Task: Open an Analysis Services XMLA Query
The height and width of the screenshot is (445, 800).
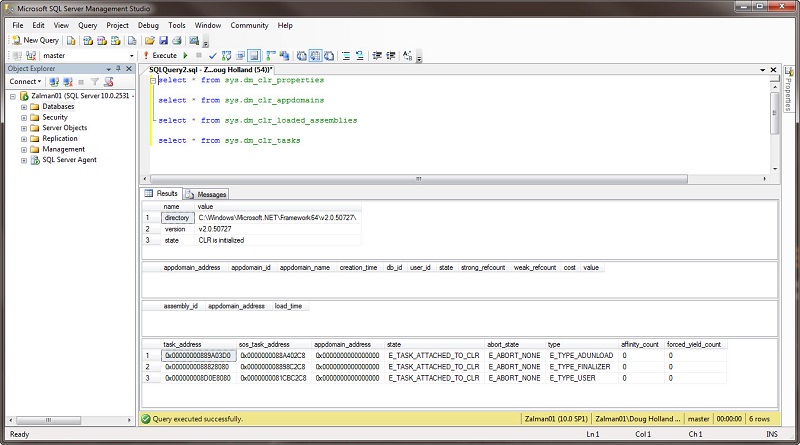Action: click(116, 40)
